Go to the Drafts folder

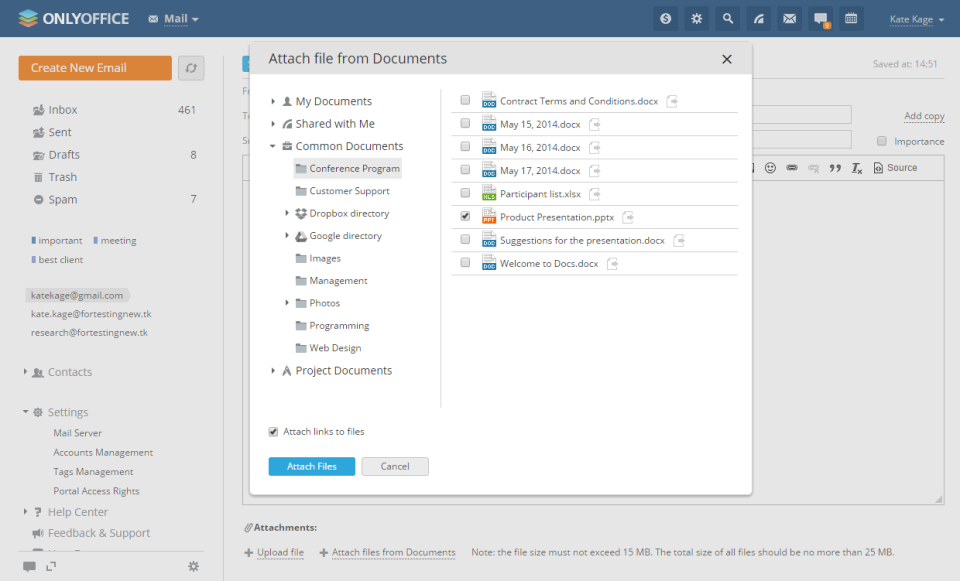tap(64, 155)
